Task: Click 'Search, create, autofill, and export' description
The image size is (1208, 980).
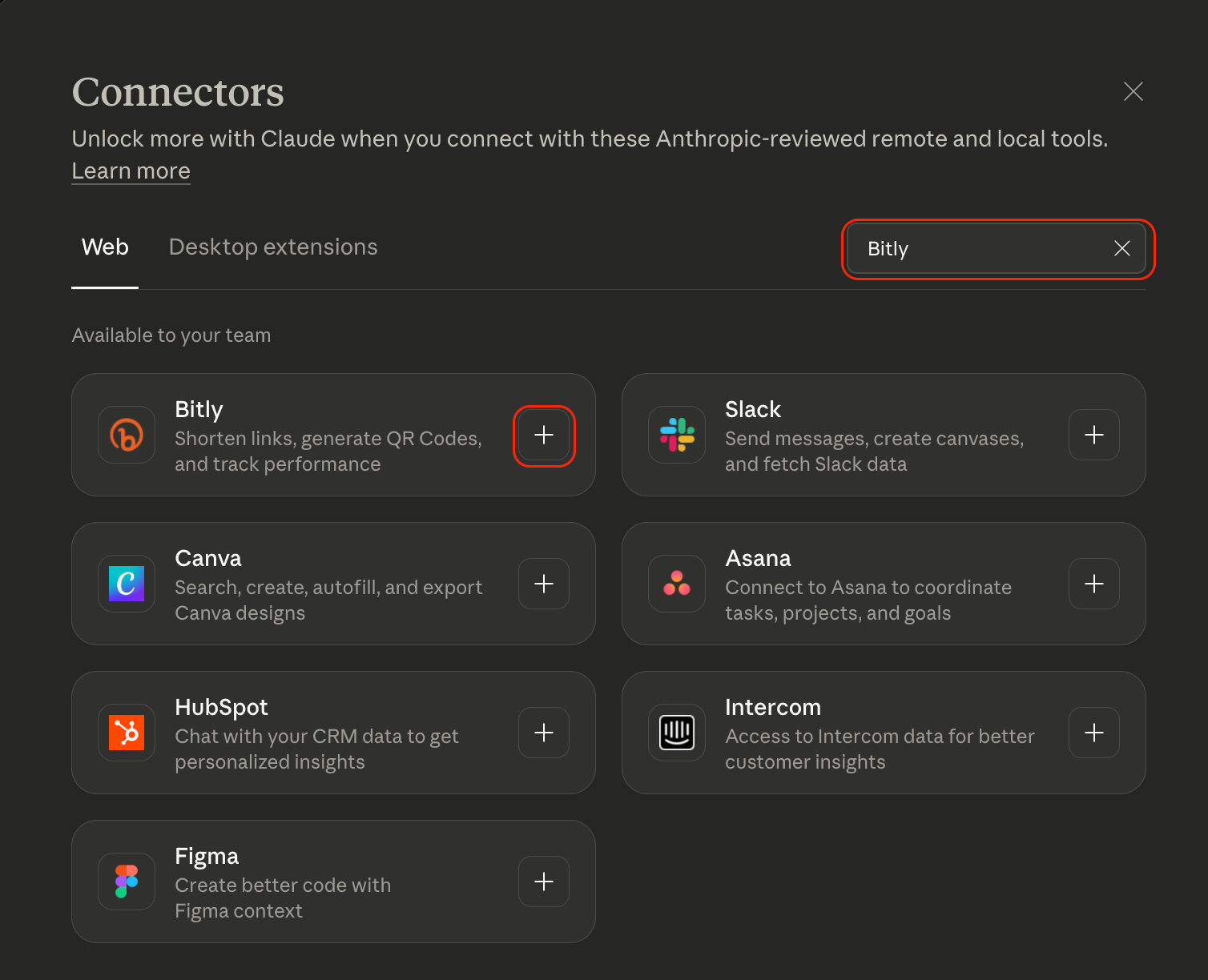Action: tap(328, 600)
